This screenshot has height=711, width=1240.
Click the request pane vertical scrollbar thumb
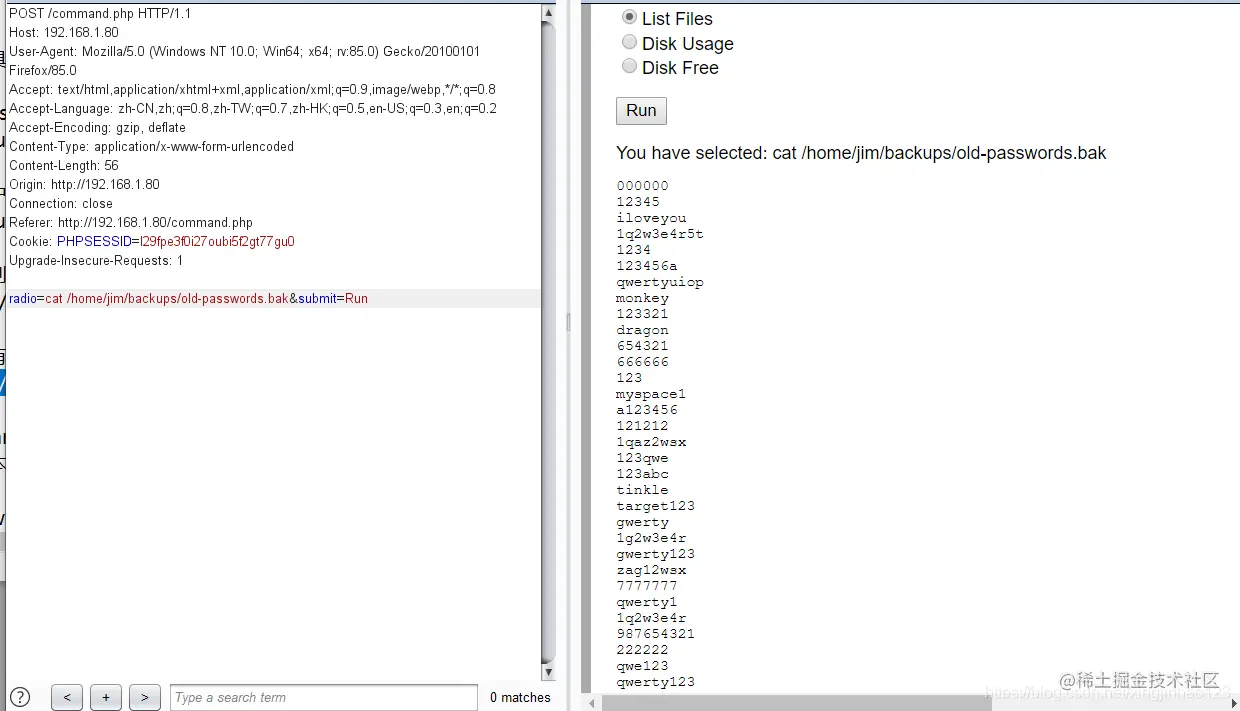548,340
